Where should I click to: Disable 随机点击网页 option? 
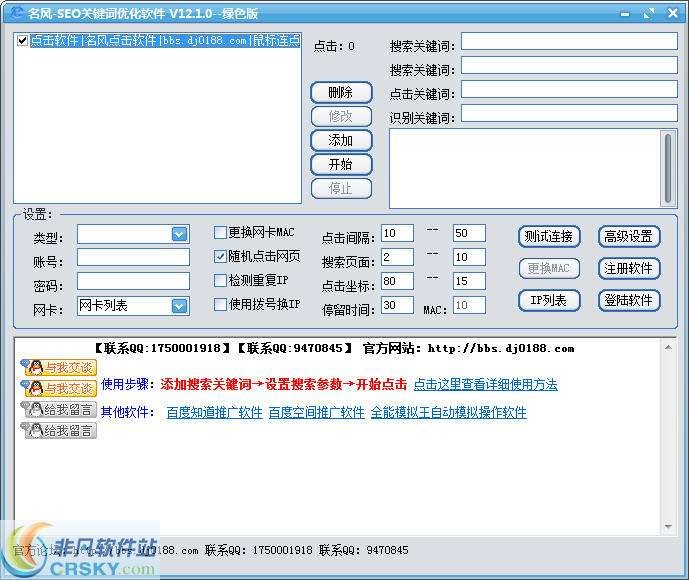point(220,256)
